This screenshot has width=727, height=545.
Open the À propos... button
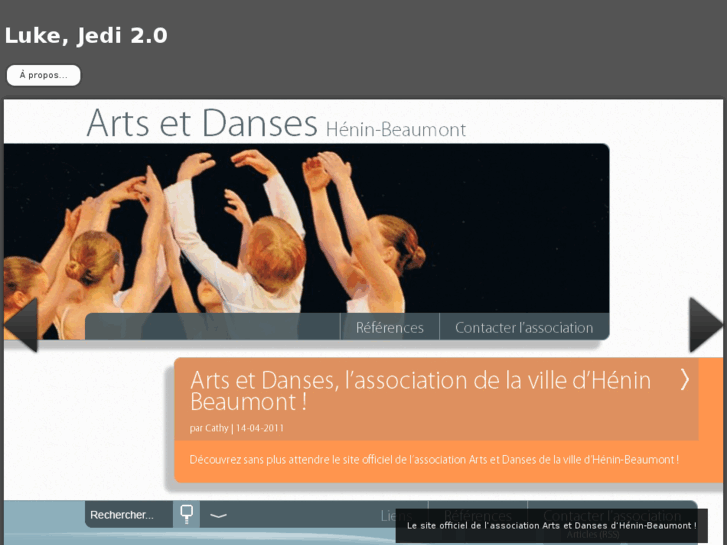pos(44,75)
